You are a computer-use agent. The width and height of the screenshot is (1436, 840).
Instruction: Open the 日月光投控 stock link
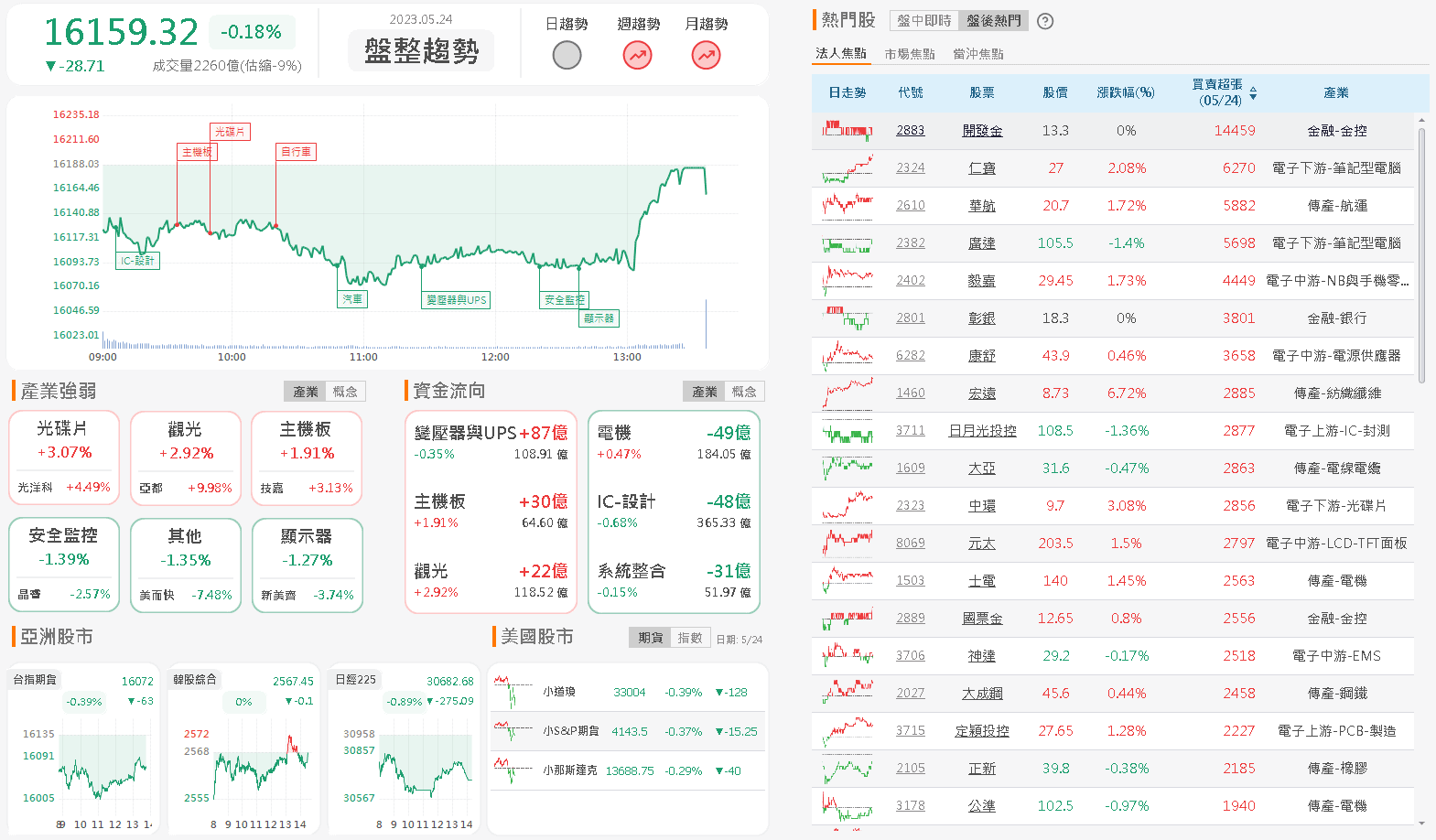point(982,431)
